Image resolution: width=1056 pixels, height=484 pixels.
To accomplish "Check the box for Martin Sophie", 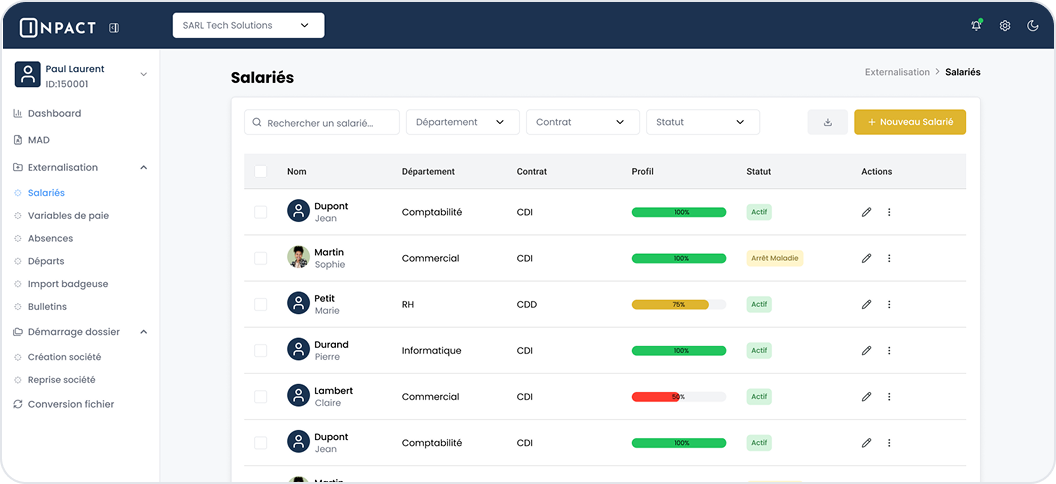I will coord(261,258).
